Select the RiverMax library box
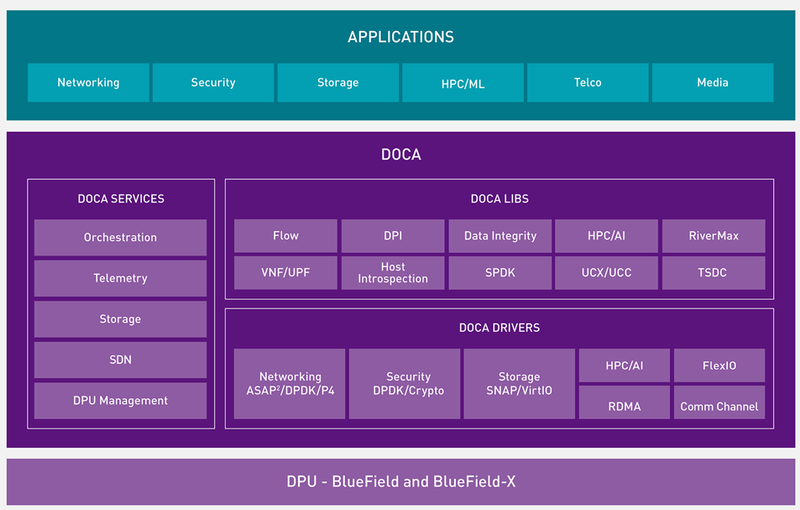Viewport: 800px width, 510px height. click(714, 236)
